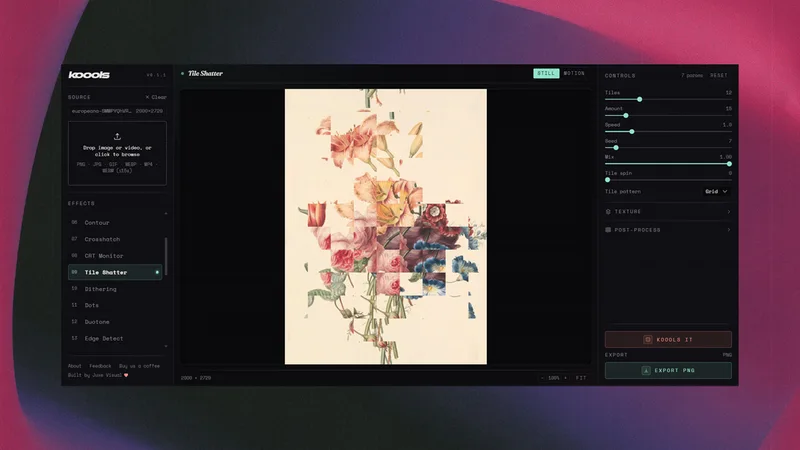
Task: Click the source file name text
Action: (x=102, y=111)
